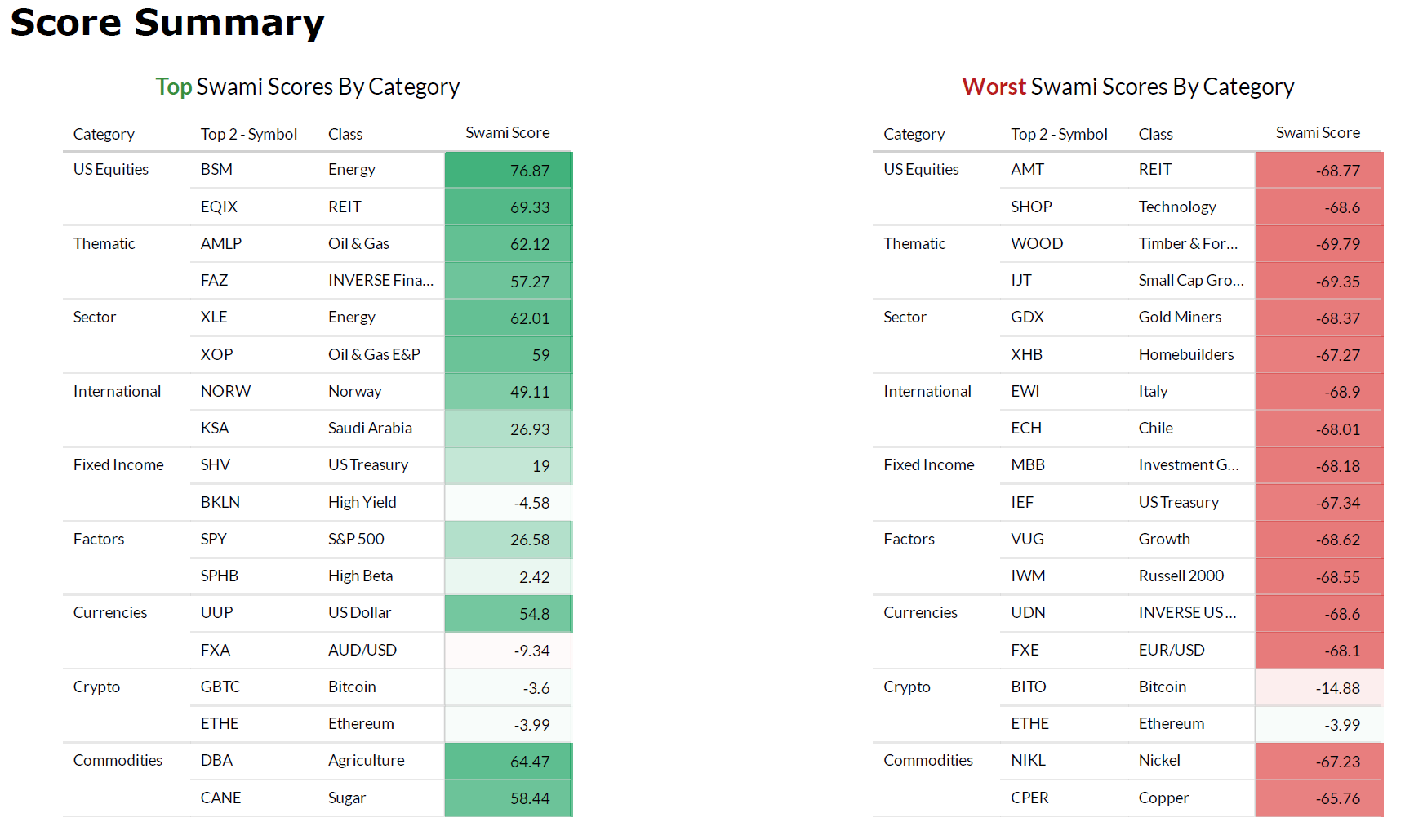Click the BSM symbol in Top scores

pos(216,169)
